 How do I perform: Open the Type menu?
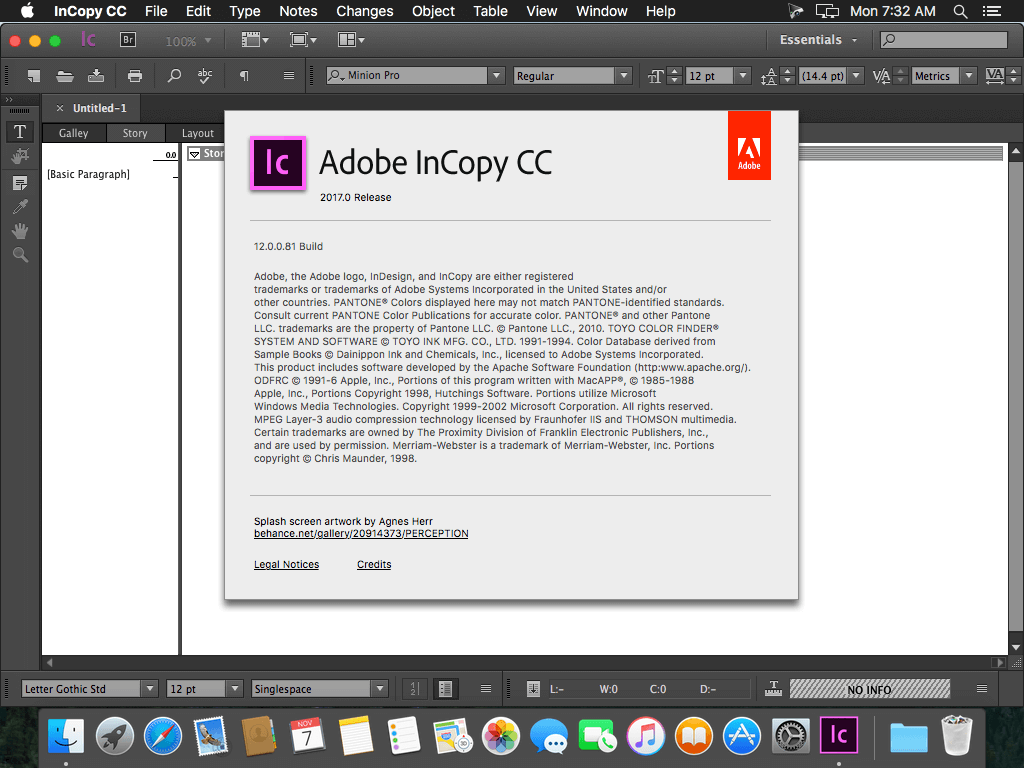click(x=245, y=11)
